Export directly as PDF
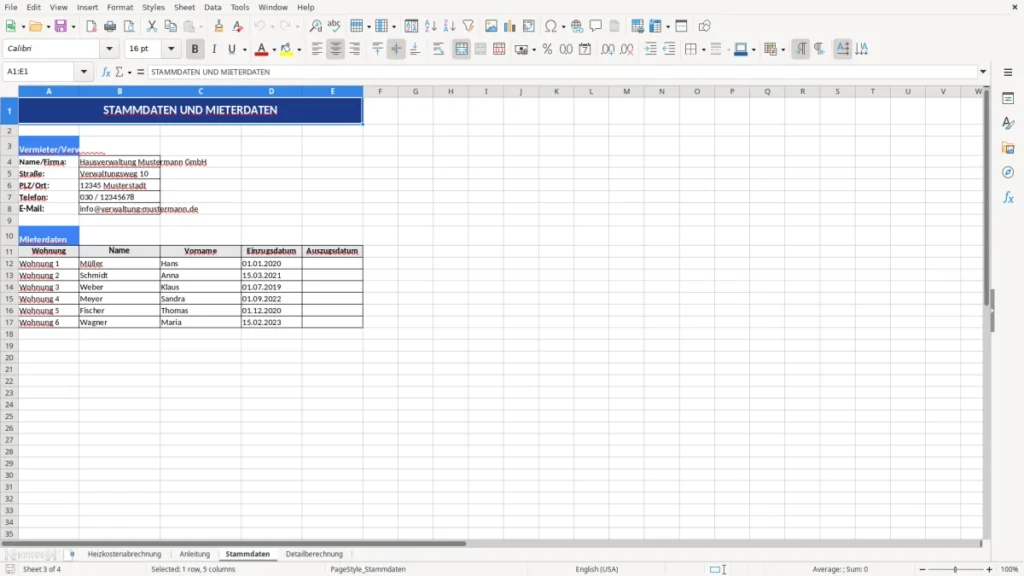 pos(91,26)
